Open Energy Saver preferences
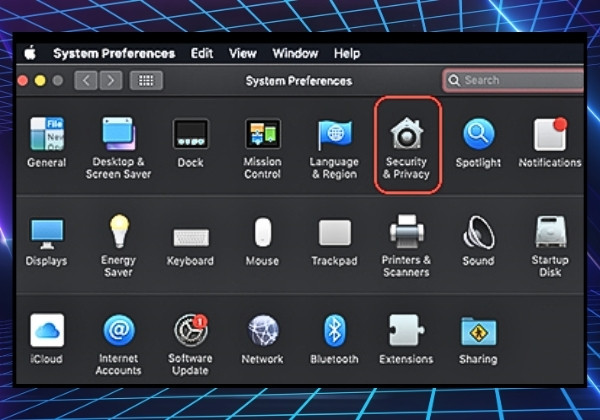 (x=119, y=246)
